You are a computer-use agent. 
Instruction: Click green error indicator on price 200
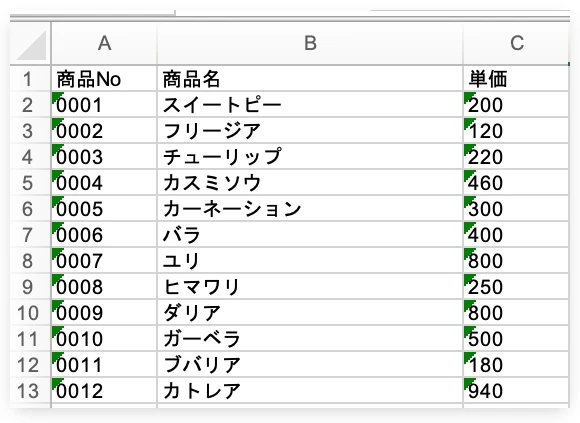point(468,96)
